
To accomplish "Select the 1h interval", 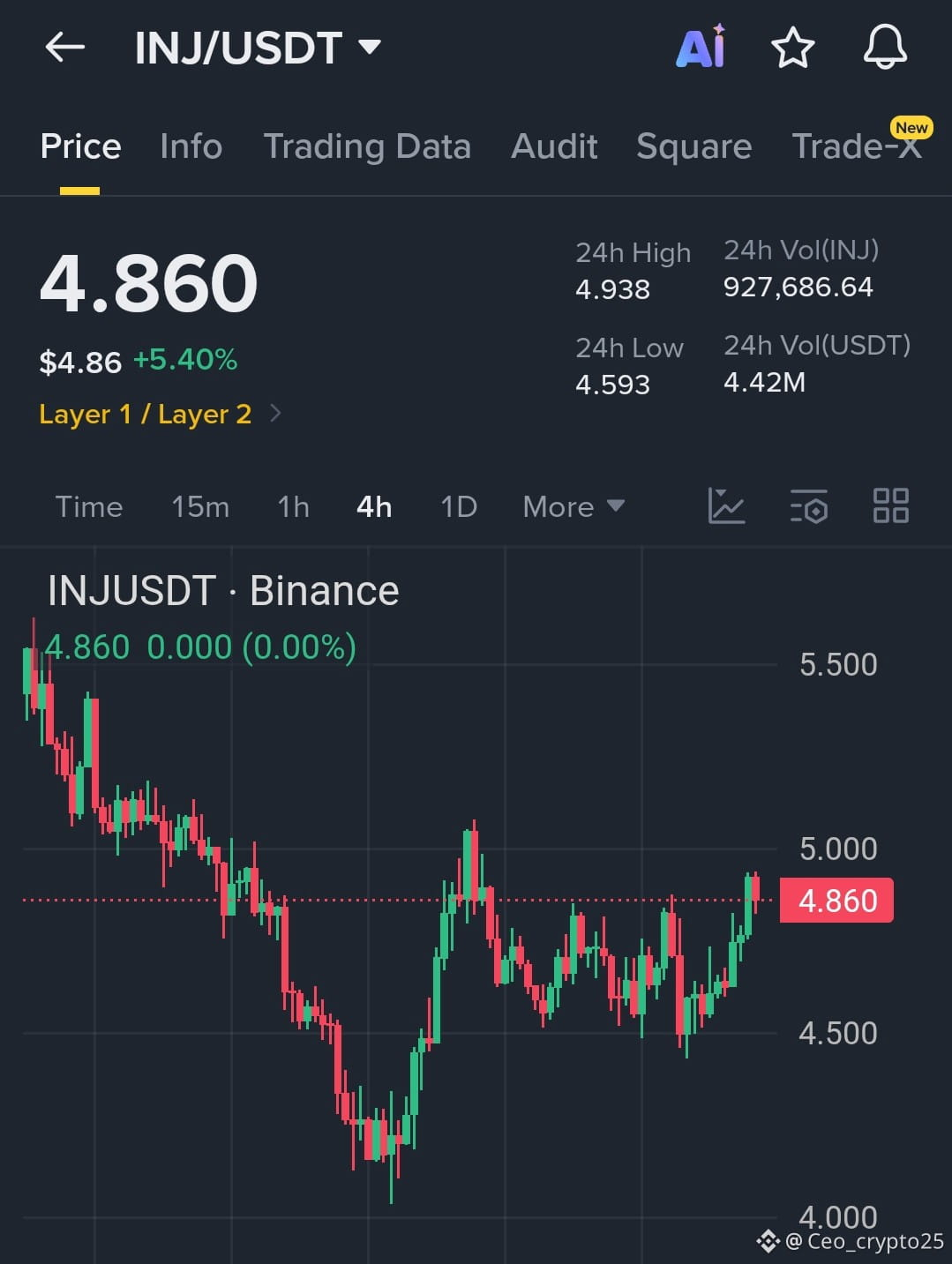I will click(x=293, y=506).
